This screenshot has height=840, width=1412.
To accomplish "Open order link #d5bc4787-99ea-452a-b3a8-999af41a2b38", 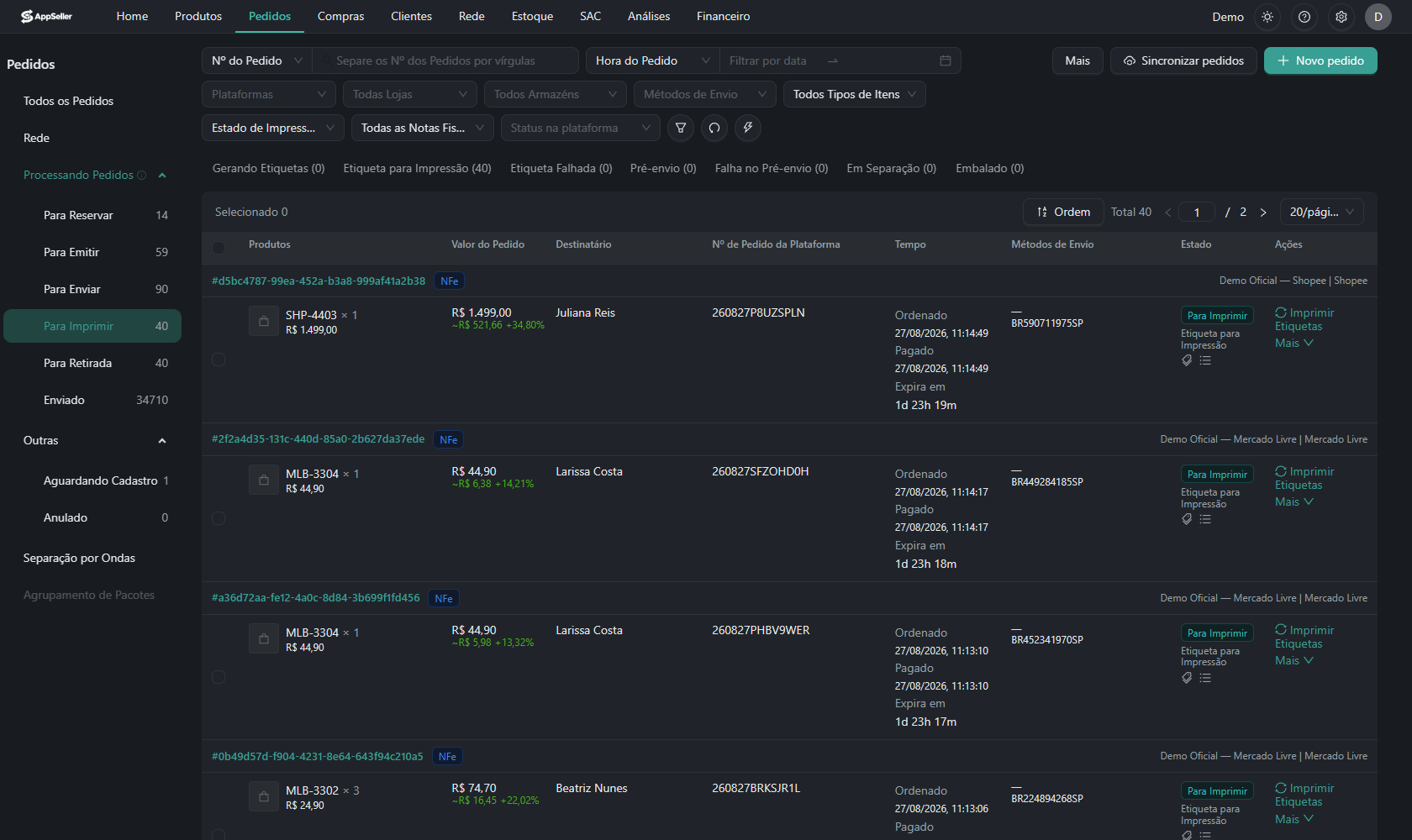I will (319, 281).
